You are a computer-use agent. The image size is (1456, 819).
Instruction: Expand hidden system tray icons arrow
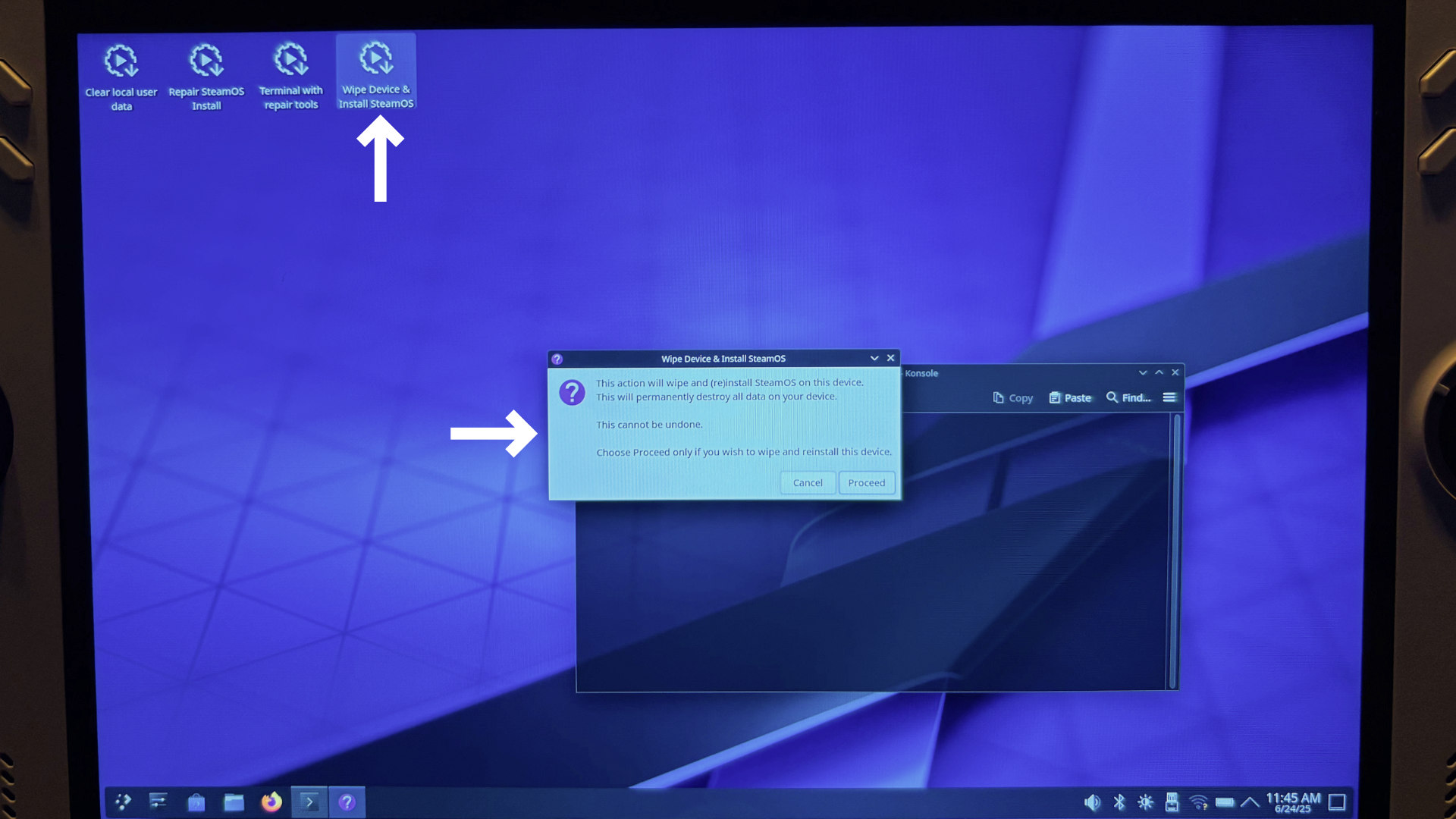pos(1250,802)
